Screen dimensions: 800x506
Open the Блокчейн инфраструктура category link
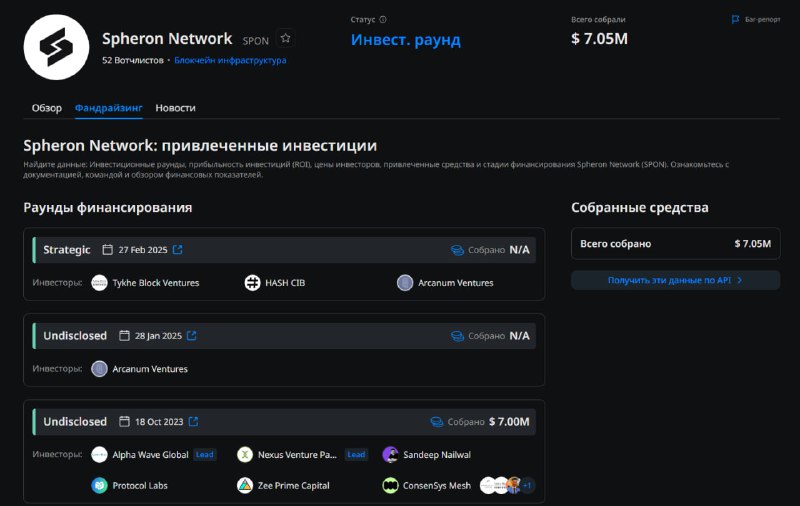click(230, 60)
